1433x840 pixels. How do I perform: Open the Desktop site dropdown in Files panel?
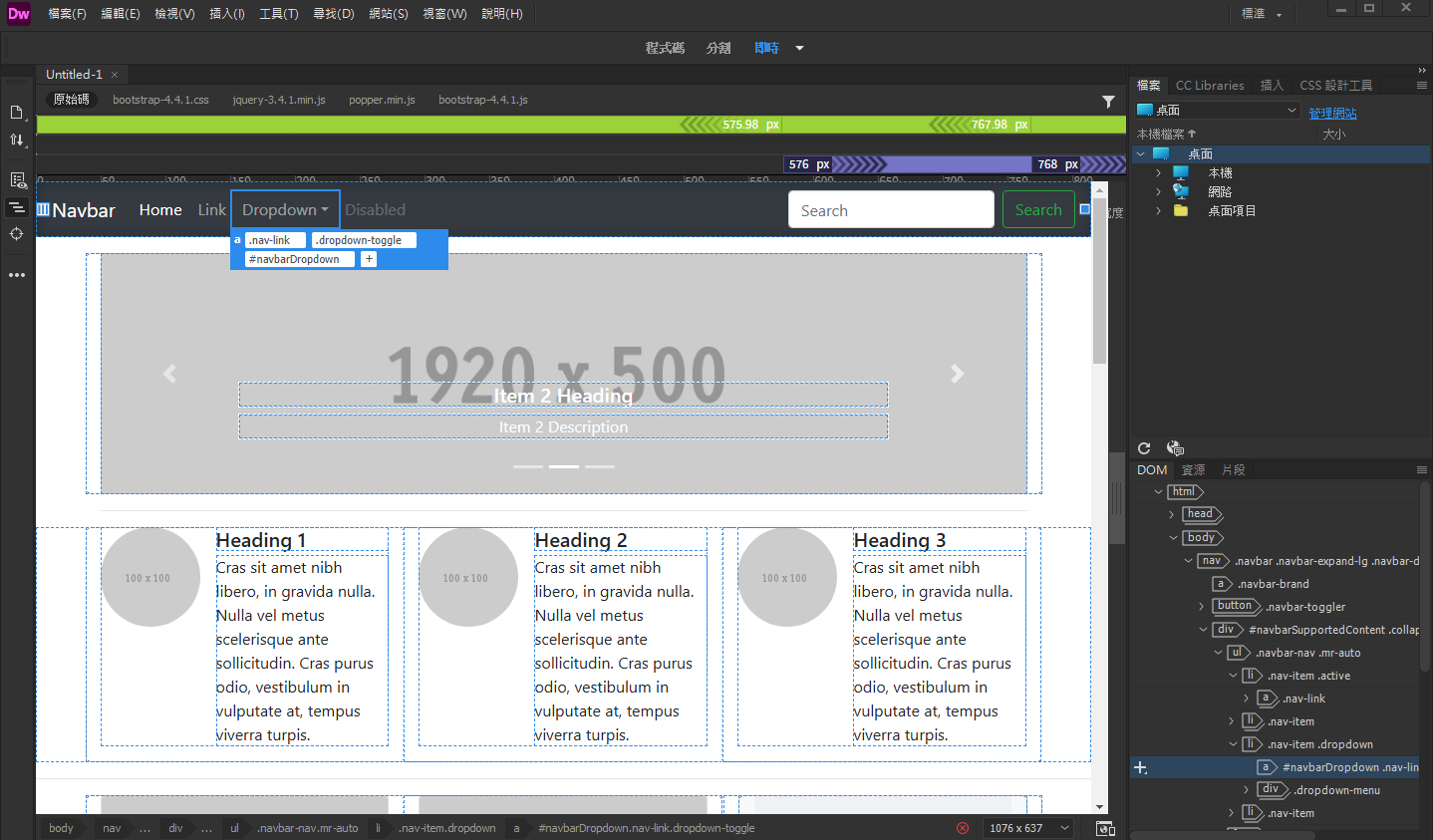click(1218, 111)
